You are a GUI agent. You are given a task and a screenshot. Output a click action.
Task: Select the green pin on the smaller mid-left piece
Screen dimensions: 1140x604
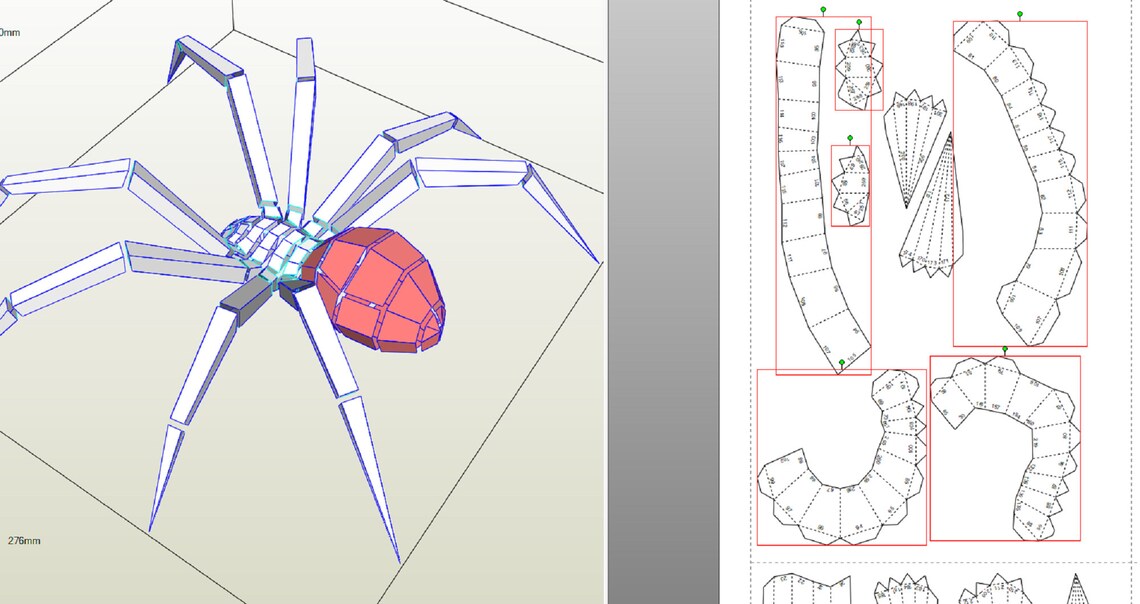click(x=850, y=137)
